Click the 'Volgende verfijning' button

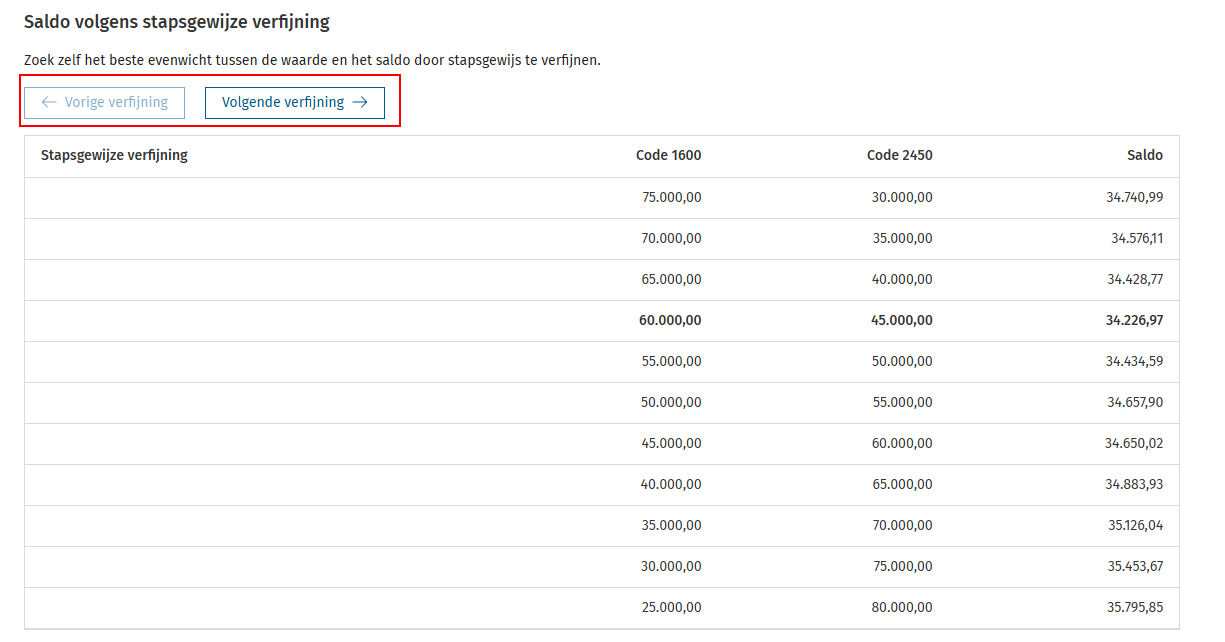click(x=294, y=102)
